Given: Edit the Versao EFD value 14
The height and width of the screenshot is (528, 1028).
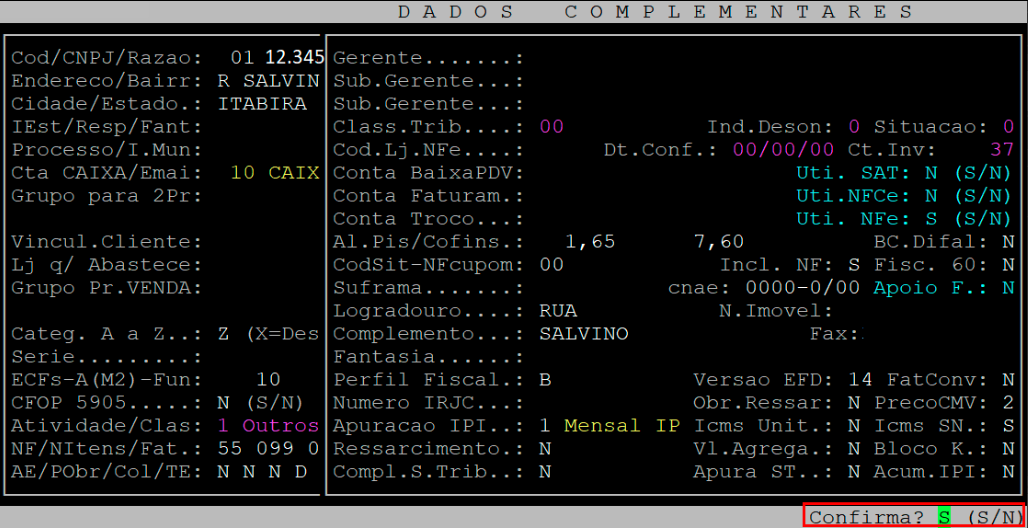Looking at the screenshot, I should (x=860, y=380).
